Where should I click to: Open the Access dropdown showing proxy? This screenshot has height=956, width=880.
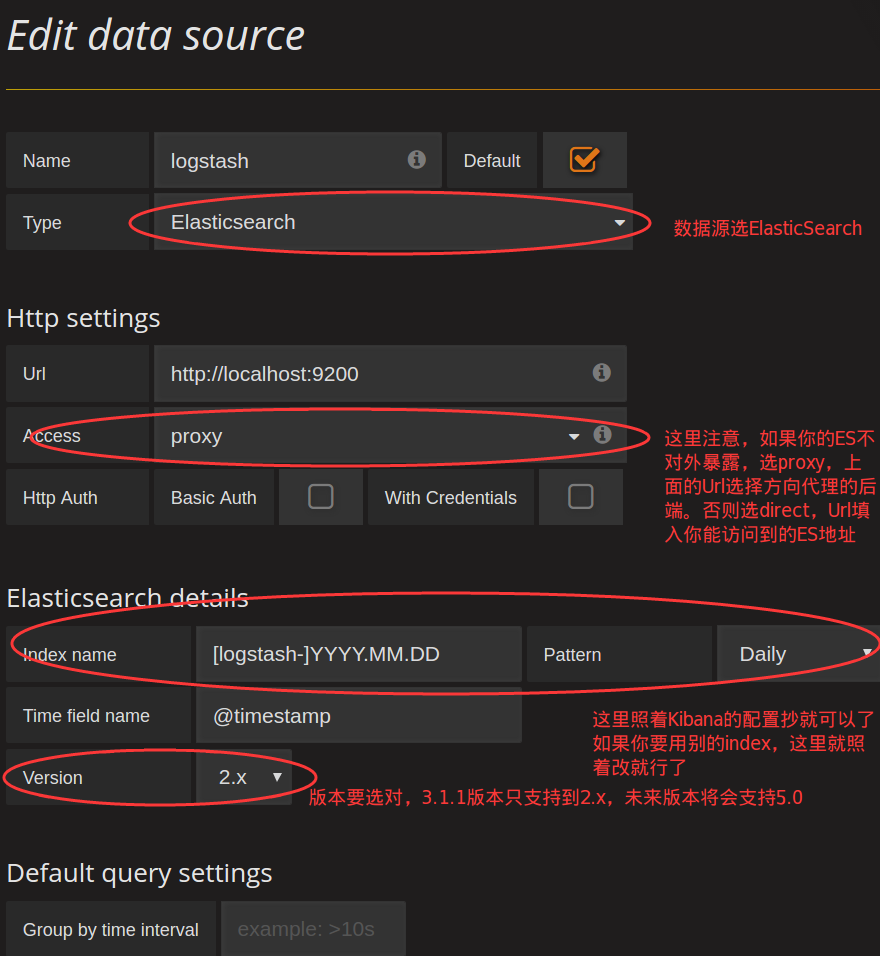tap(370, 436)
